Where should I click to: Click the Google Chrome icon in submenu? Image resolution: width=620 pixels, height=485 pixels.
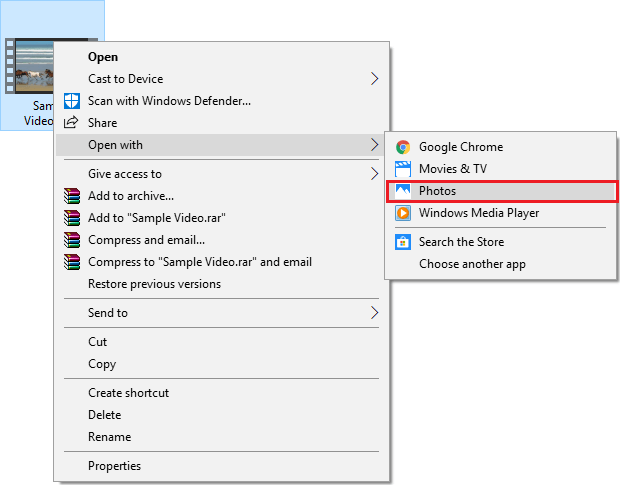pyautogui.click(x=403, y=147)
